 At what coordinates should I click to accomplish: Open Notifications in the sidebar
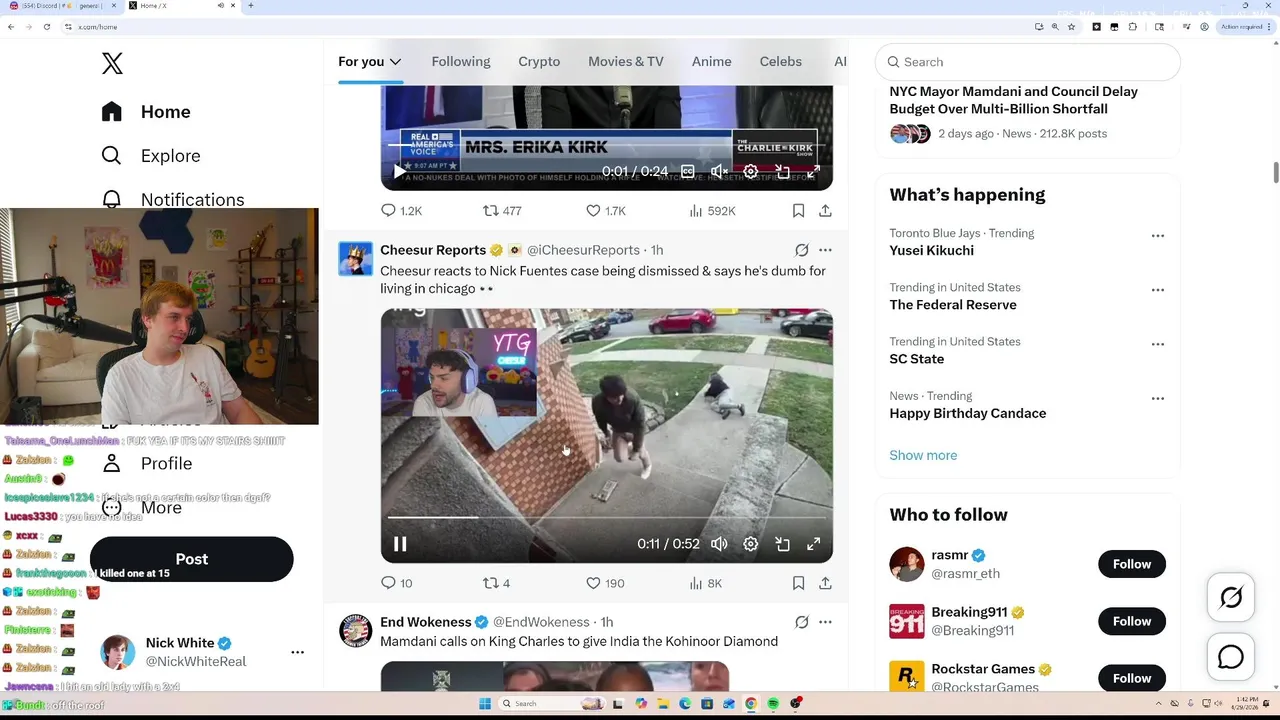(173, 199)
